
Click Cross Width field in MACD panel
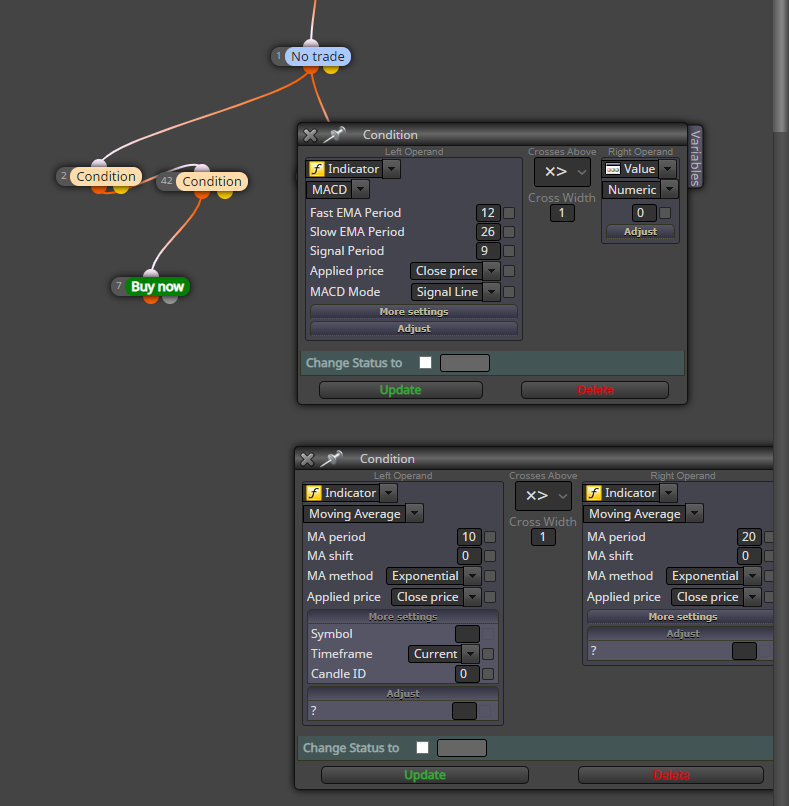pyautogui.click(x=562, y=213)
